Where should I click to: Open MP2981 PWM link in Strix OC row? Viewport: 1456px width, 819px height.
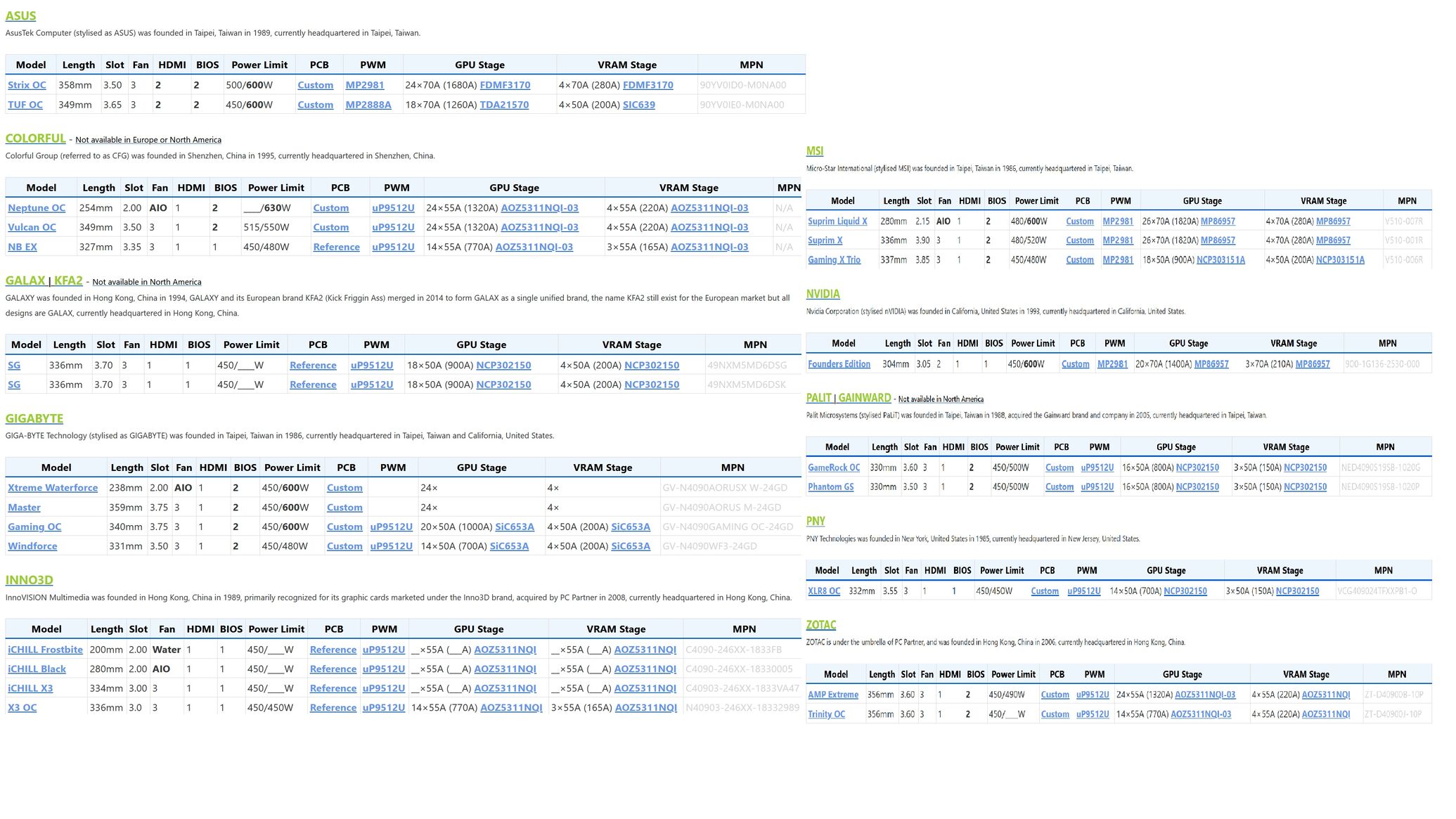(x=365, y=85)
